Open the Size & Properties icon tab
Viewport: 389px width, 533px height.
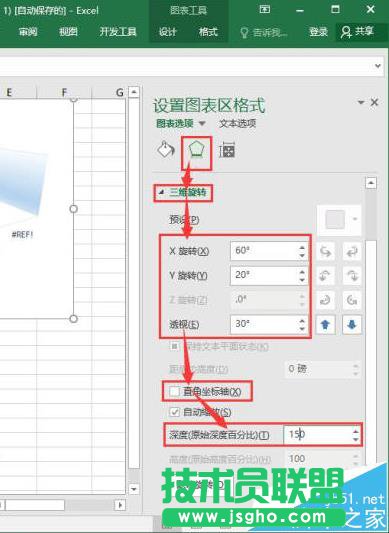click(227, 150)
